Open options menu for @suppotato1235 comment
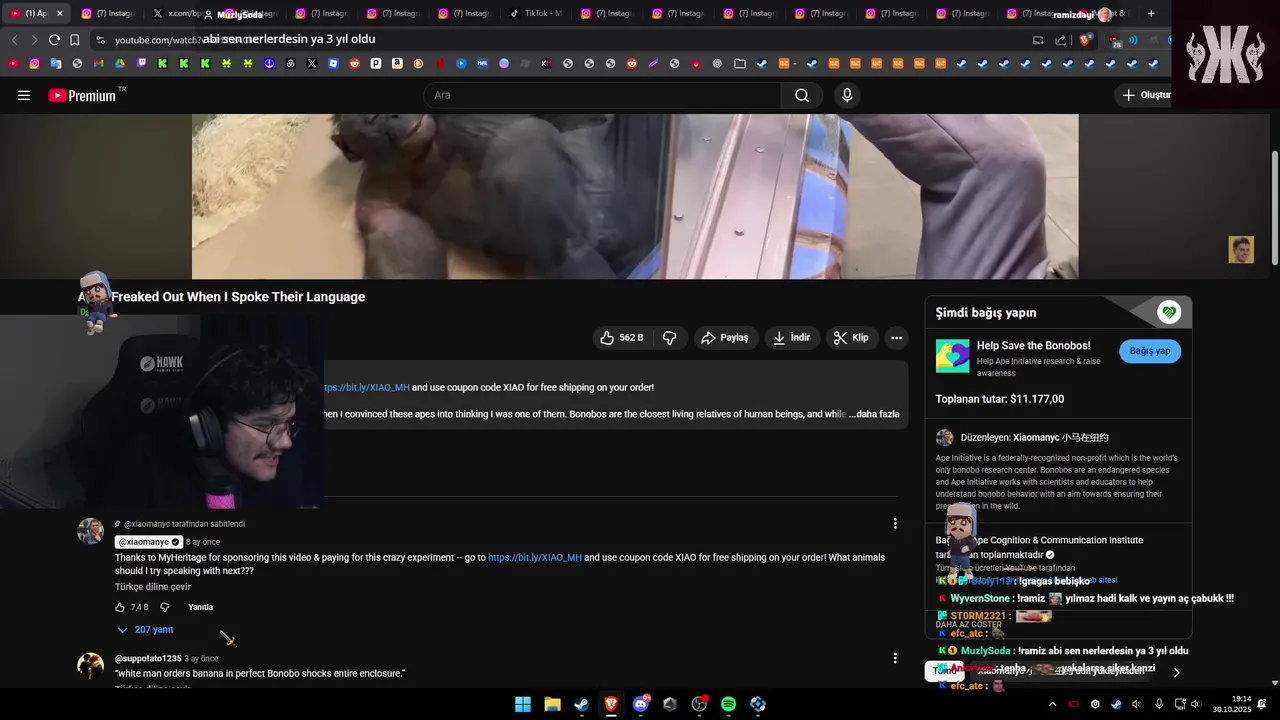 point(895,658)
